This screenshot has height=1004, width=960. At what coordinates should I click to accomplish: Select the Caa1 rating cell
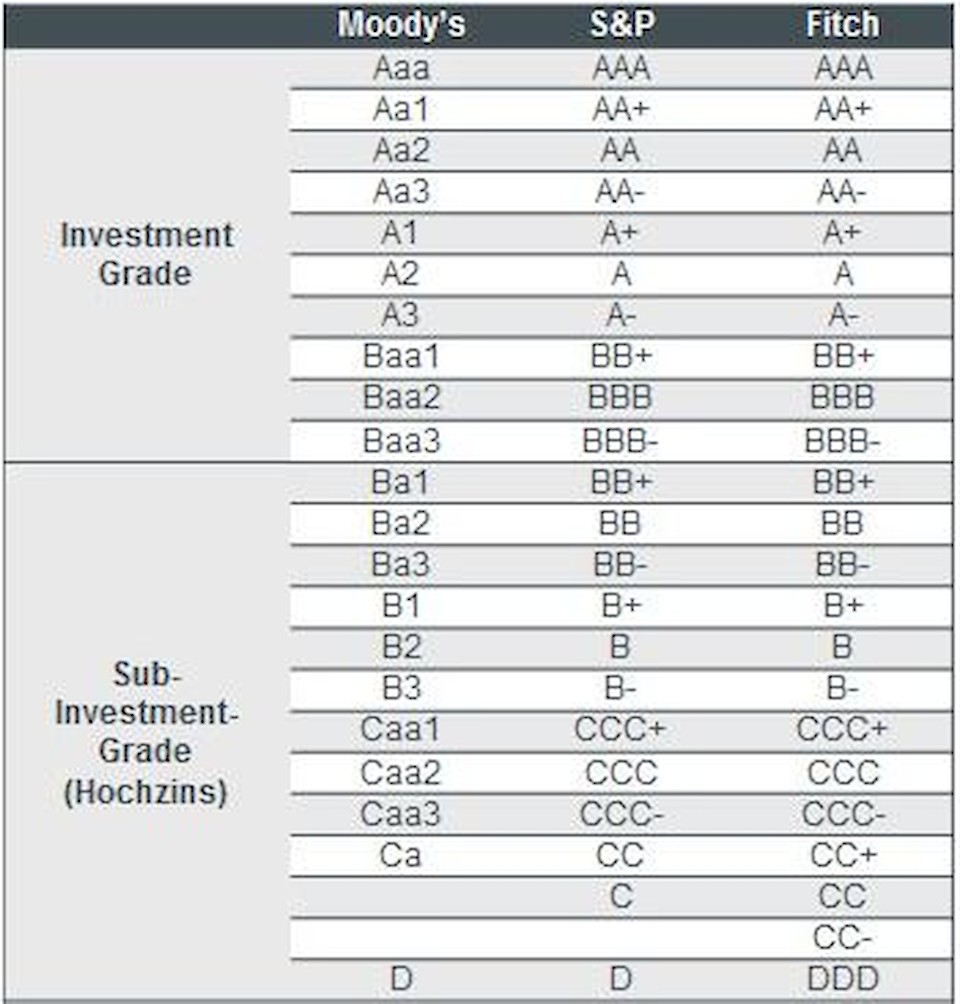pos(401,730)
